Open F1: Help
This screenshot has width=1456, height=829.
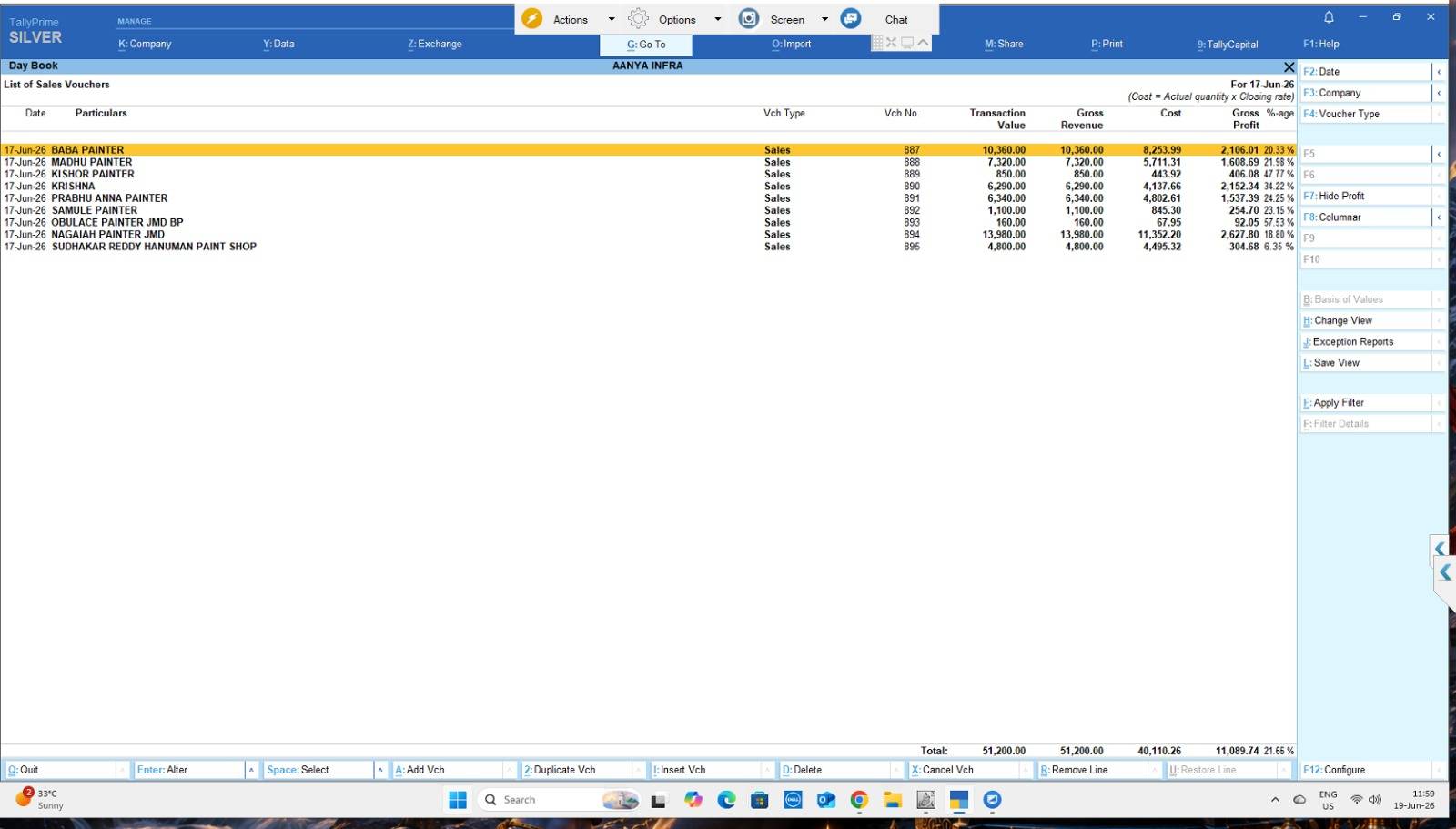(1321, 44)
